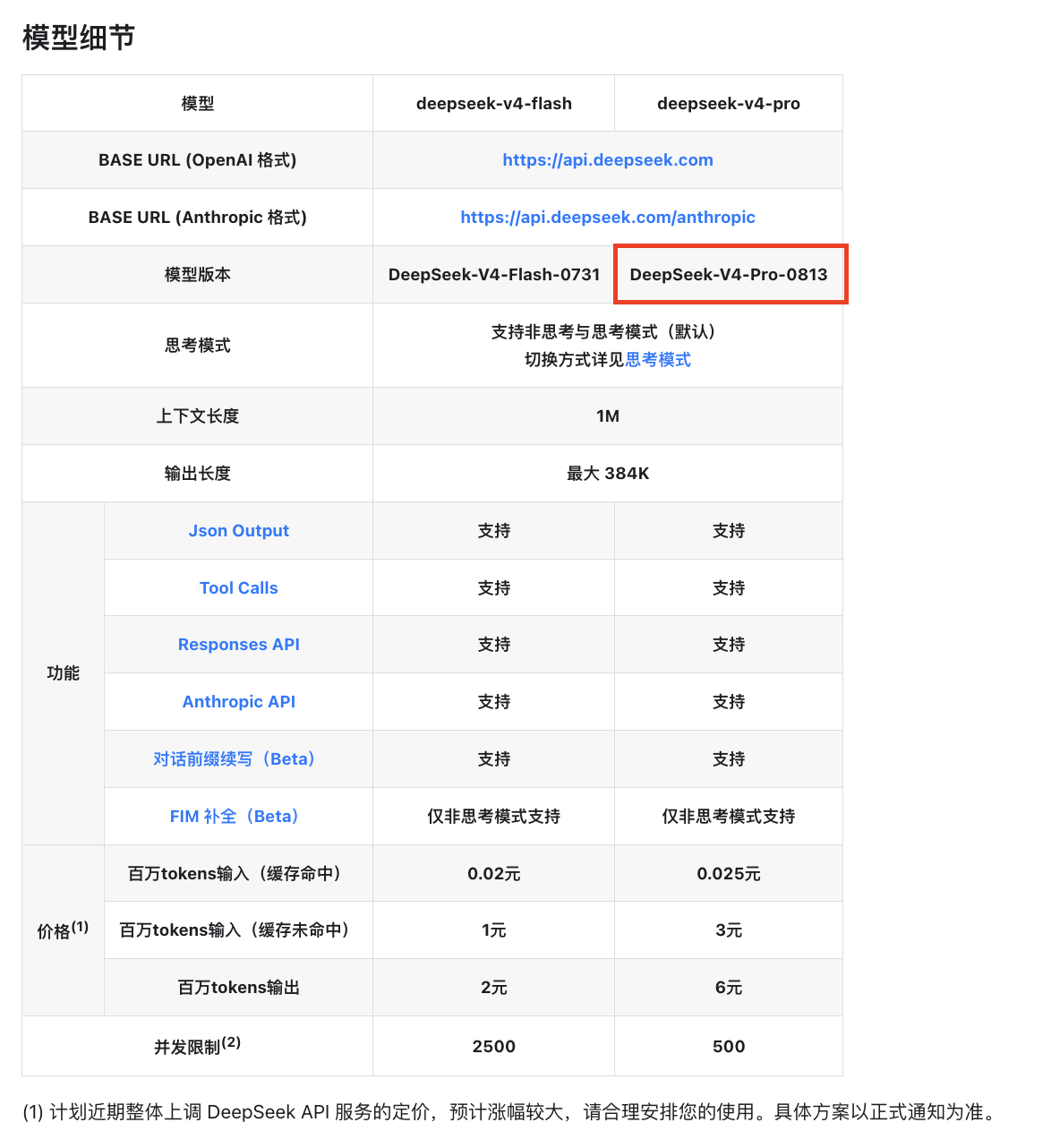Screen dimensions: 1051x1148
Task: Select the 2500 concurrency limit value
Action: pos(494,1047)
